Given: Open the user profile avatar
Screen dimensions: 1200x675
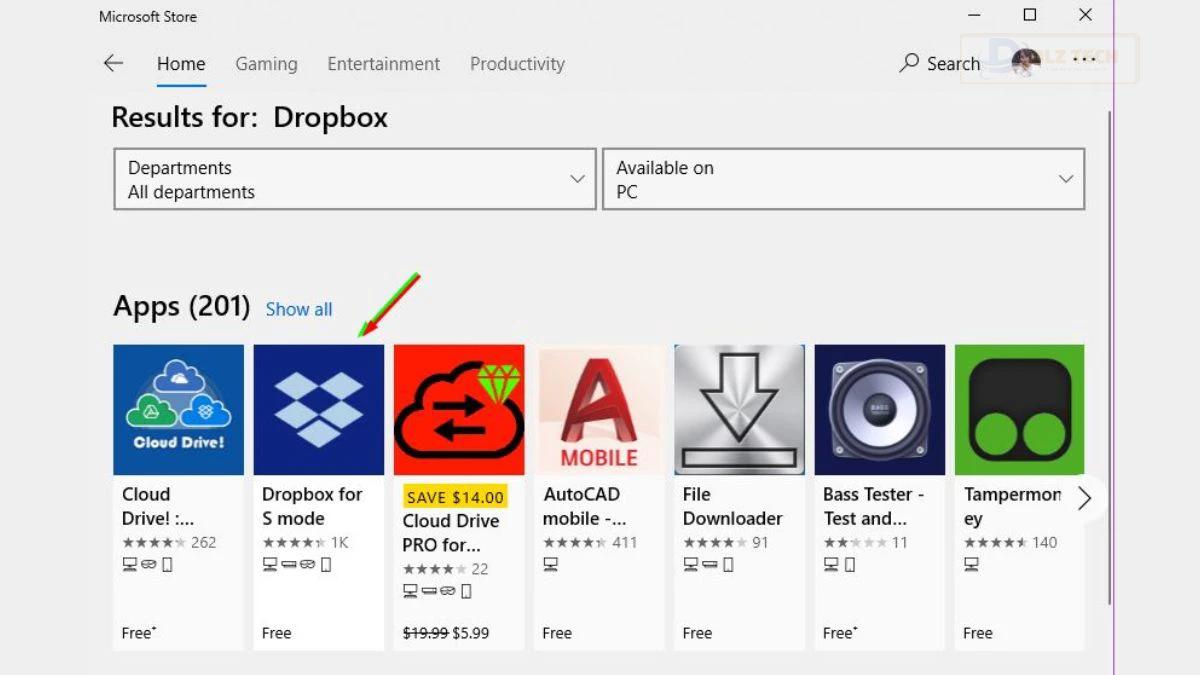Looking at the screenshot, I should click(x=1026, y=62).
